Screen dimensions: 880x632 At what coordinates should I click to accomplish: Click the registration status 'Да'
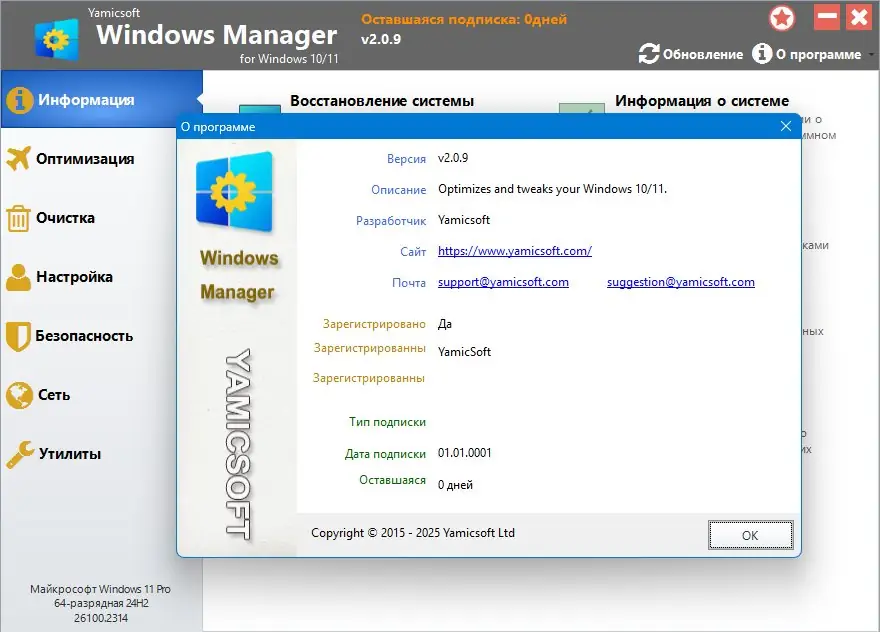pyautogui.click(x=444, y=324)
